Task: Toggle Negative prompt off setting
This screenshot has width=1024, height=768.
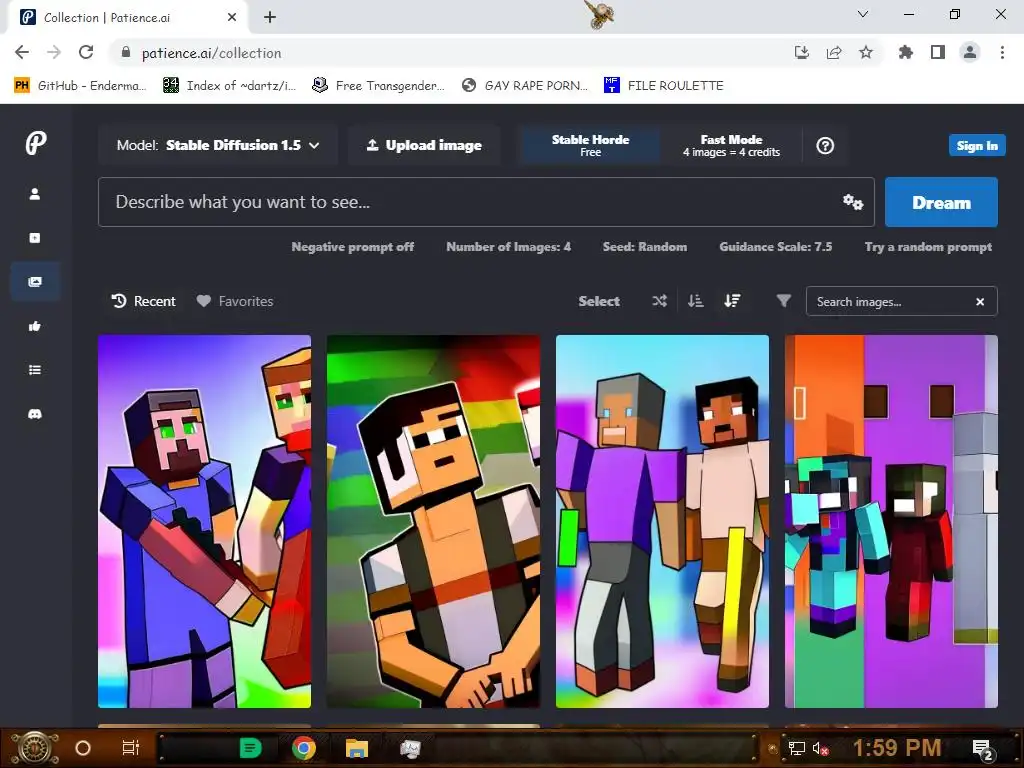Action: [353, 247]
